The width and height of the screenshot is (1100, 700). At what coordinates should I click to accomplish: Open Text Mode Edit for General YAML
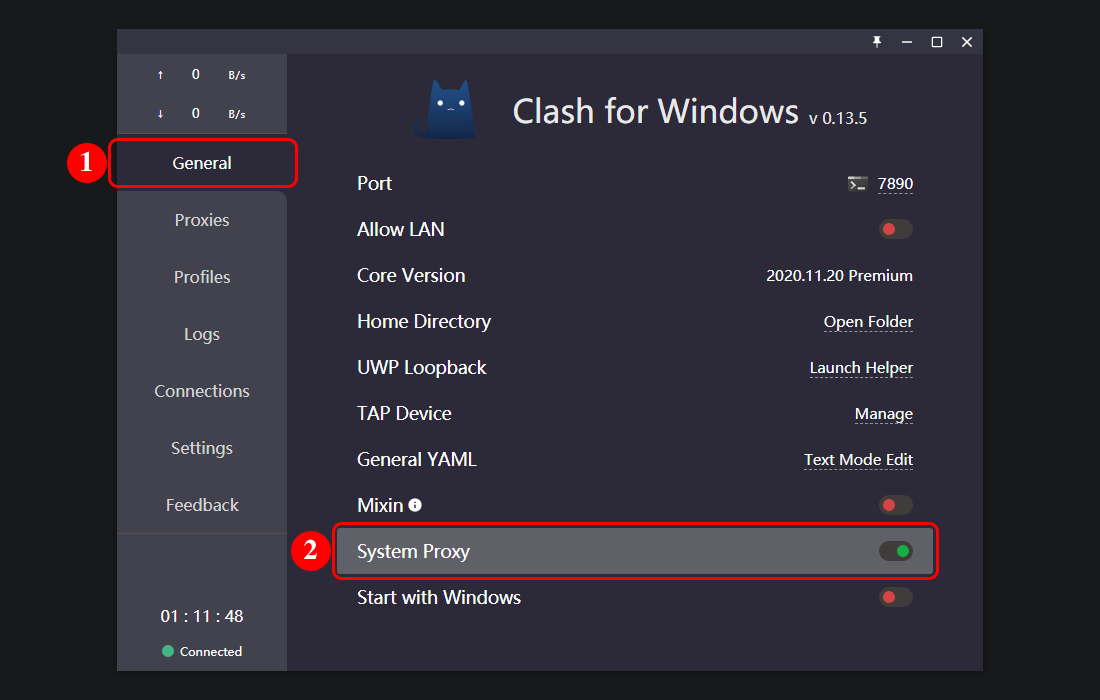(x=858, y=460)
